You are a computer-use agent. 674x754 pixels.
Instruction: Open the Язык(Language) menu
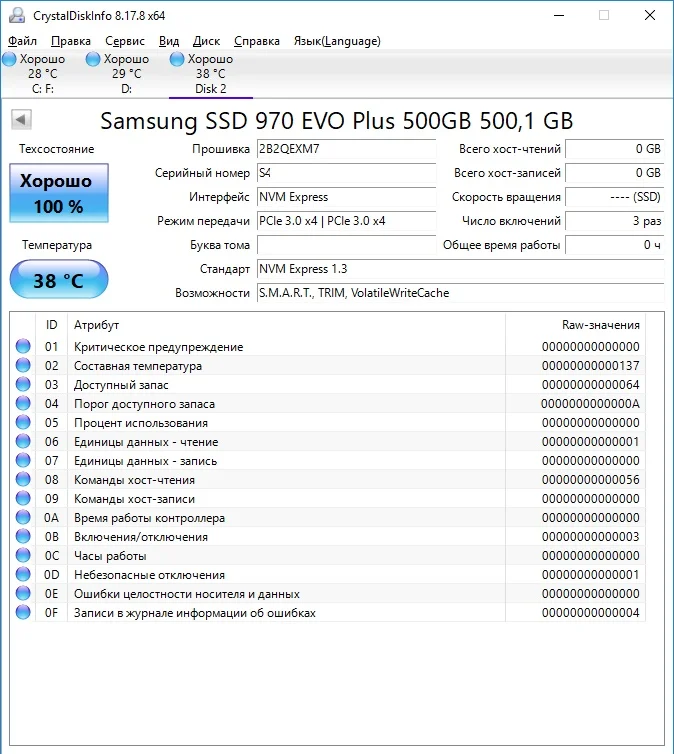click(337, 41)
